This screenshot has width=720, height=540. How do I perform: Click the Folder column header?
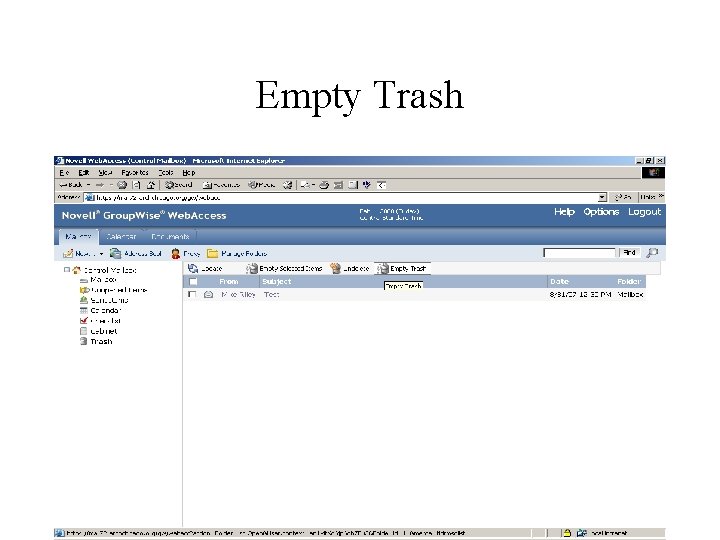(x=629, y=281)
